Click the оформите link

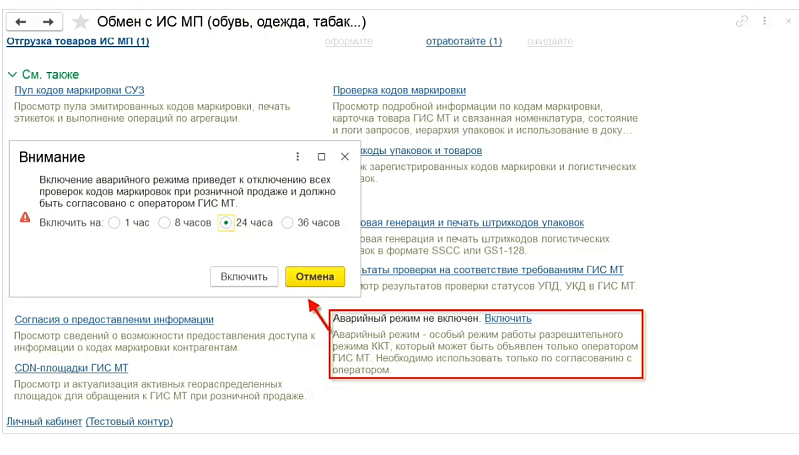pyautogui.click(x=349, y=41)
